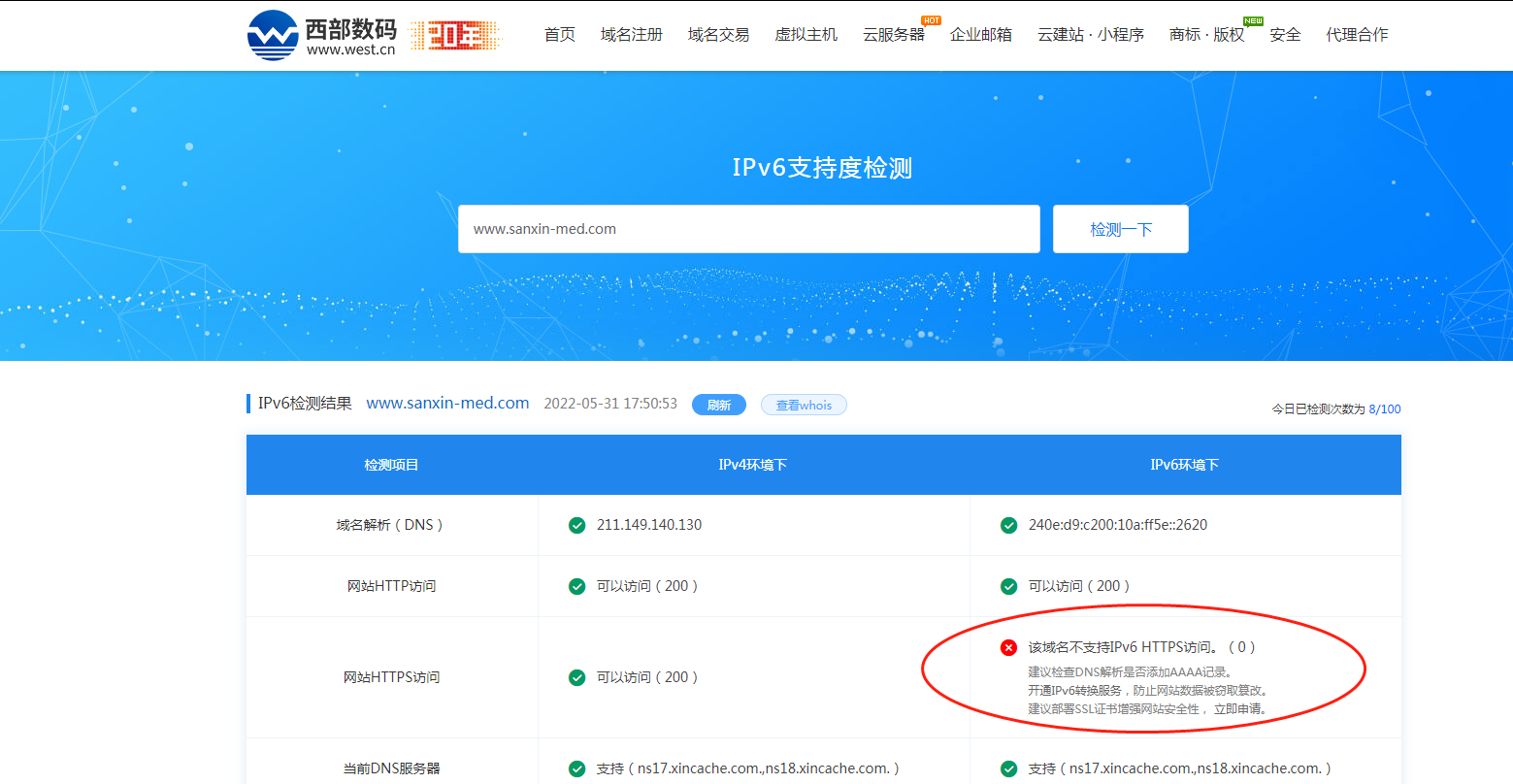Screen dimensions: 1513x784
Task: Click the 检测一下 detection button
Action: (1120, 229)
